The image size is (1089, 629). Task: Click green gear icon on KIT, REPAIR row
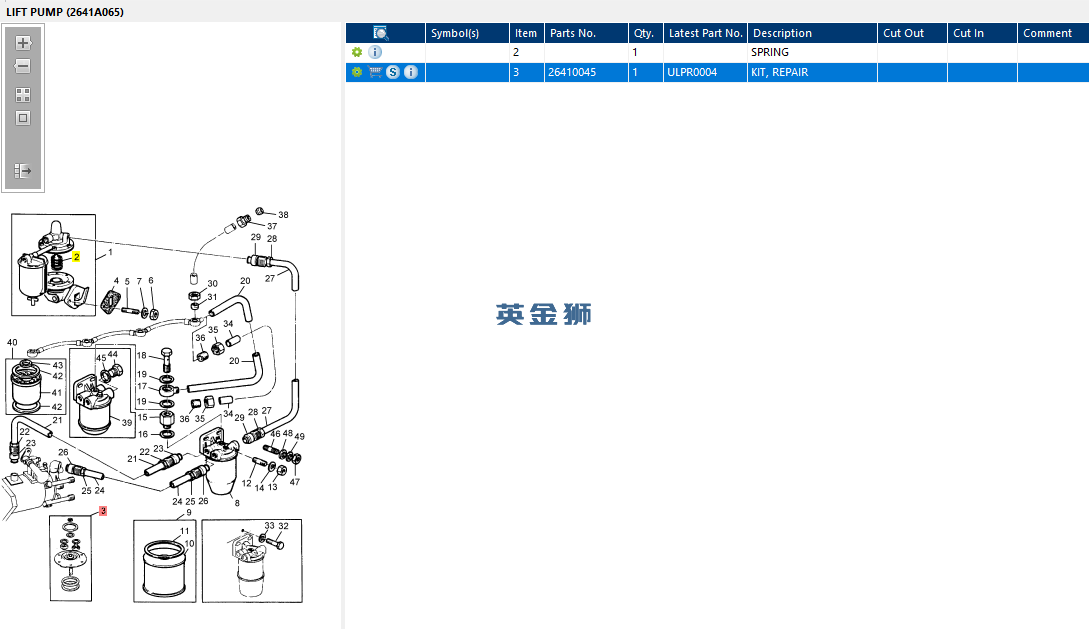click(357, 72)
